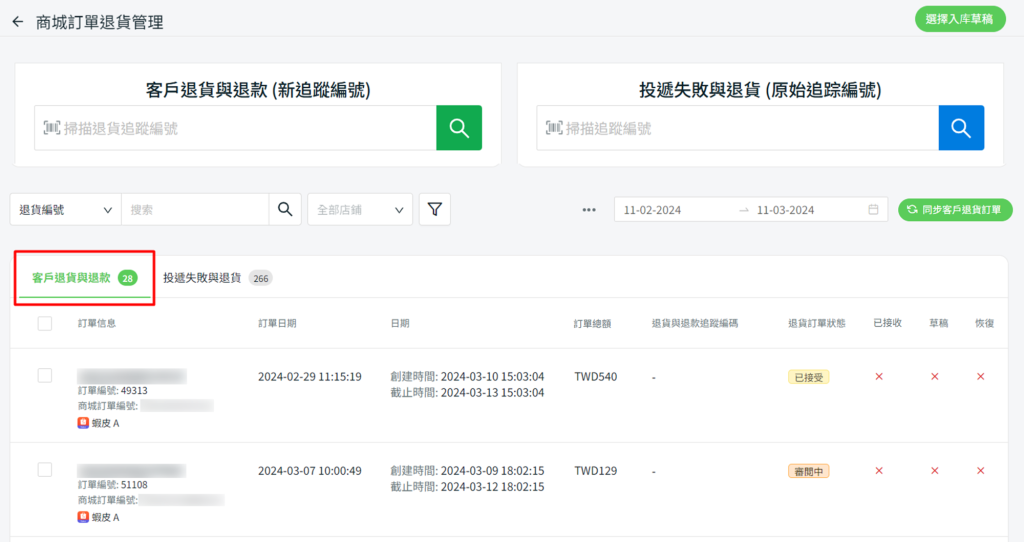
Task: Click the calendar icon in date range
Action: (x=873, y=210)
